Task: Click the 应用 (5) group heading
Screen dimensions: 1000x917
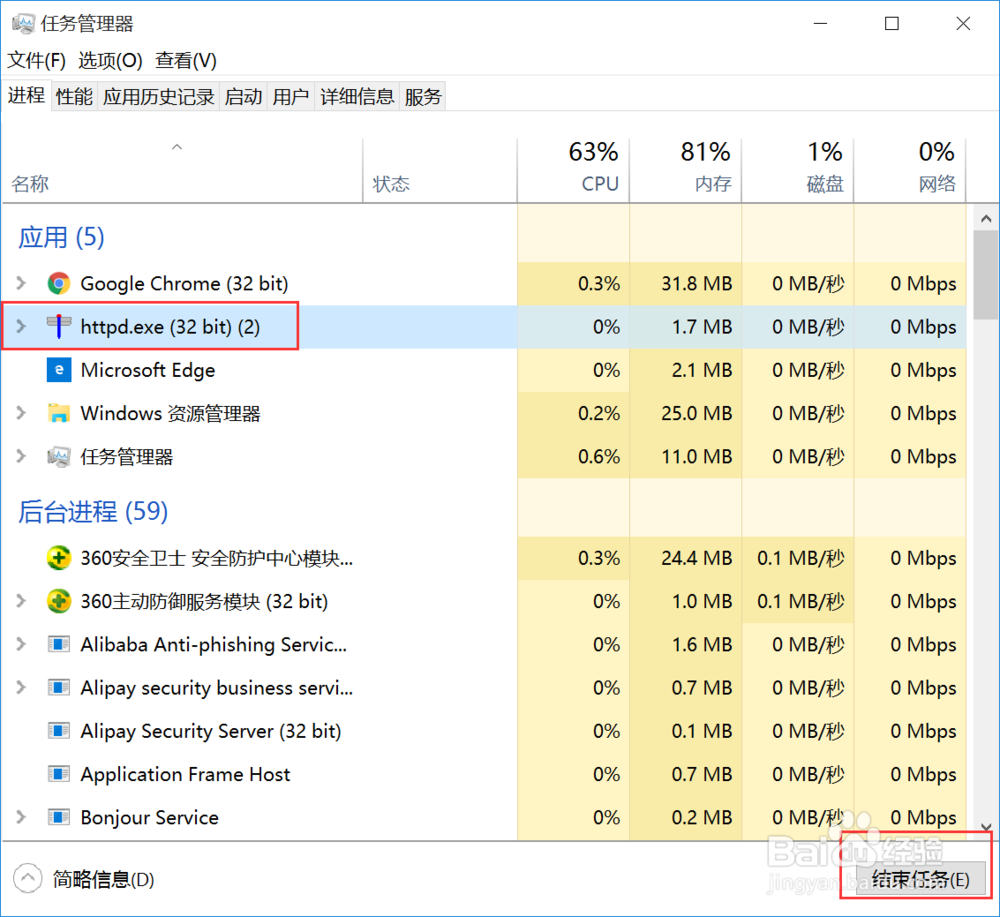Action: [x=61, y=237]
